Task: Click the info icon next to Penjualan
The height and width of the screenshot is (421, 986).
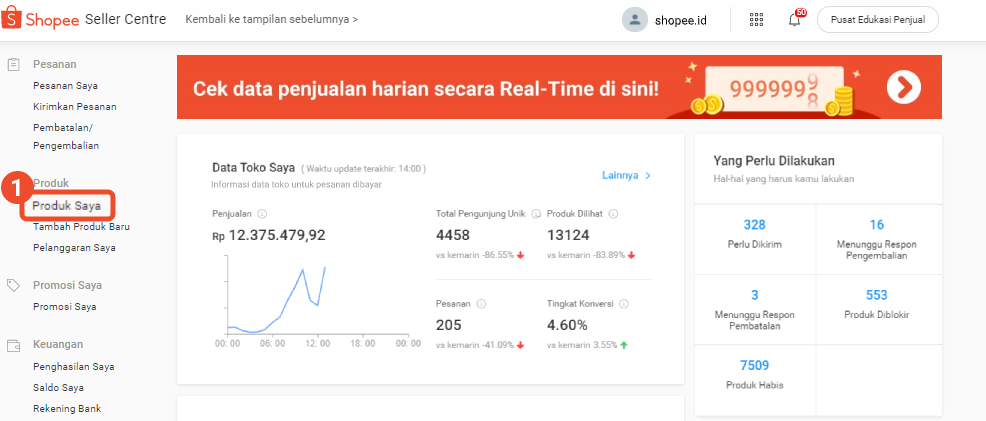Action: click(262, 214)
